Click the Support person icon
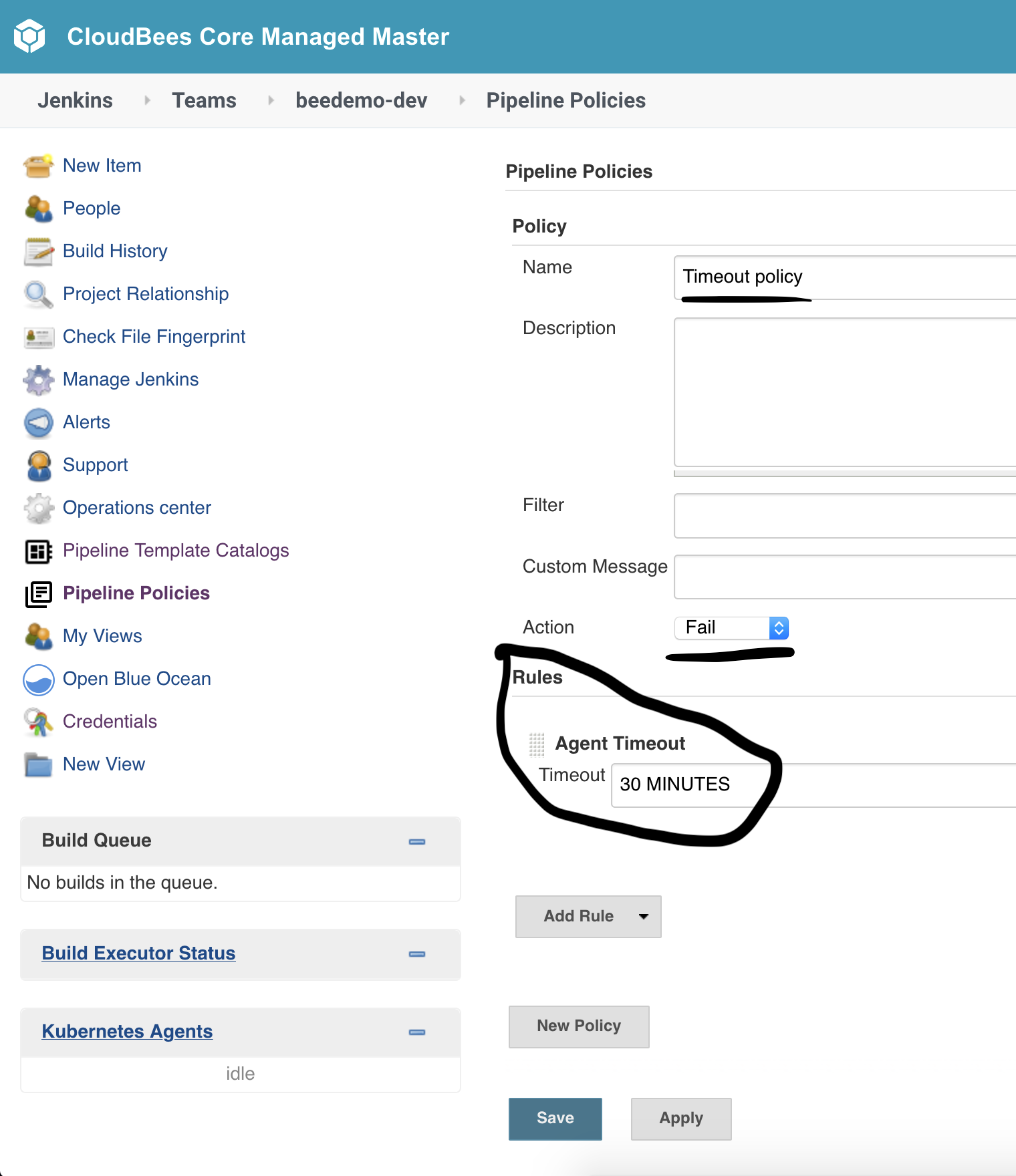The image size is (1016, 1176). click(38, 465)
